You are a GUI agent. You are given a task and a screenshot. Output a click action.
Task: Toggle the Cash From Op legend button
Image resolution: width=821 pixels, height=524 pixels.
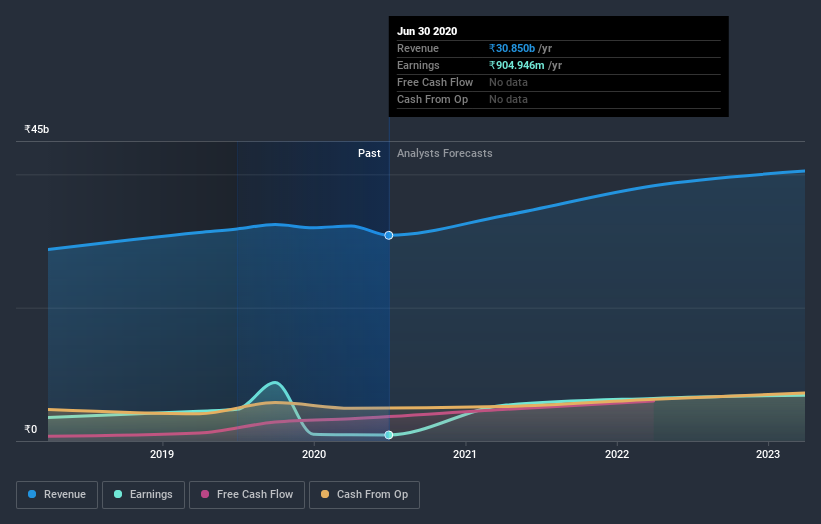click(364, 495)
